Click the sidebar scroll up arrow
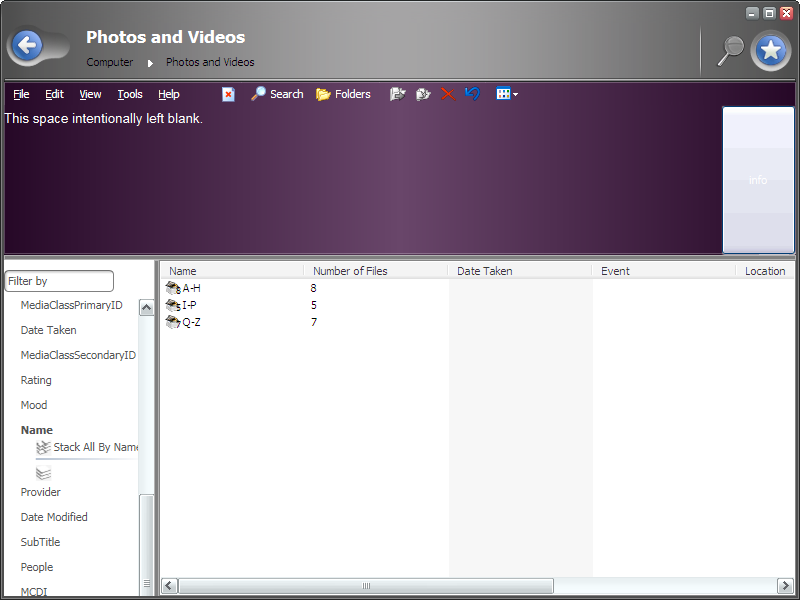Image resolution: width=800 pixels, height=600 pixels. [146, 308]
